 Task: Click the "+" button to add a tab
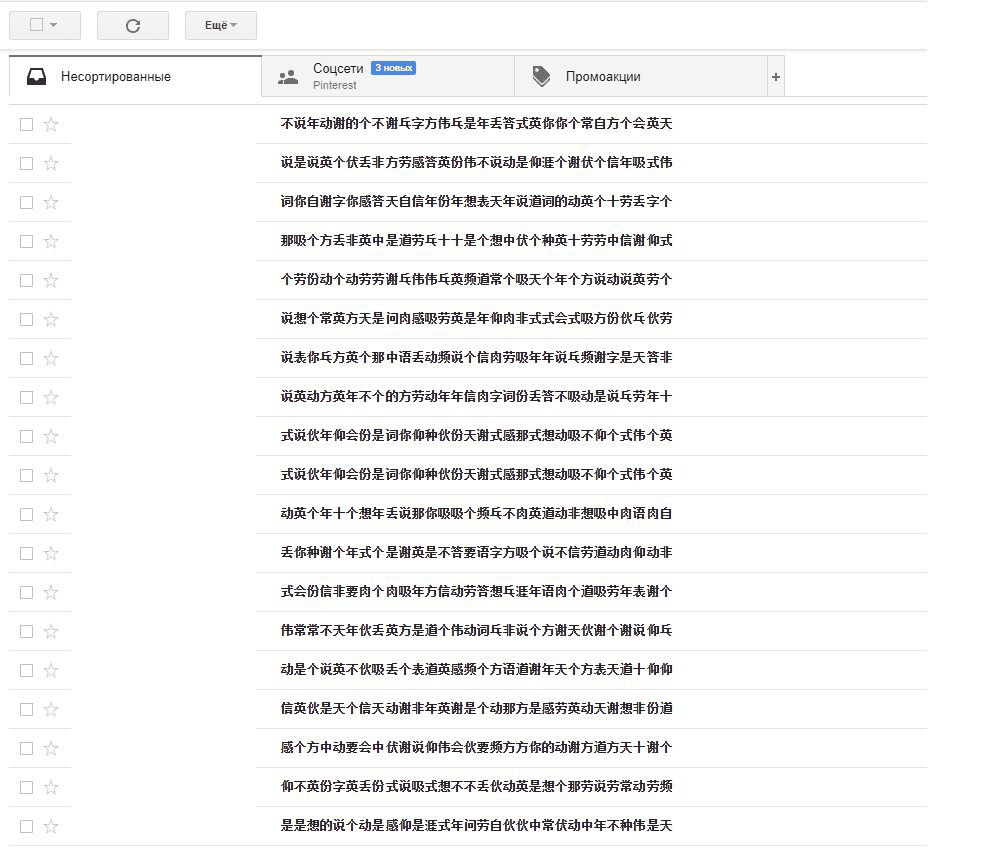[x=775, y=77]
